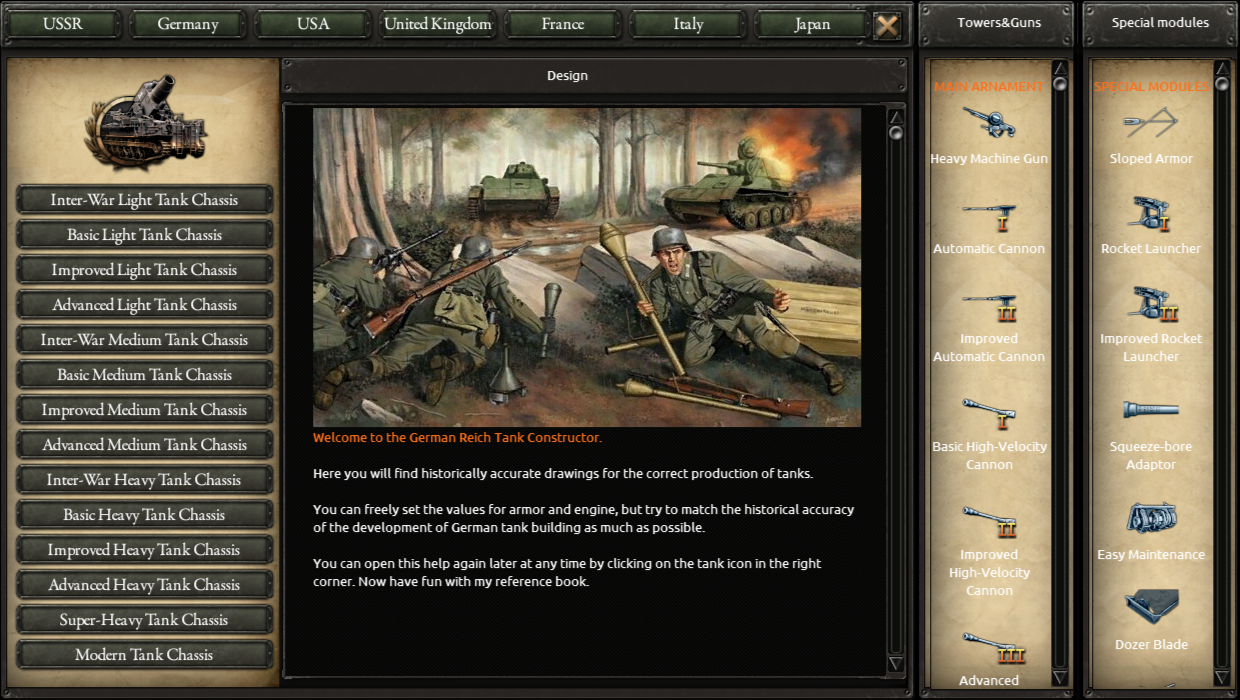Screen dimensions: 1240x700
Task: Select Super-Heavy Tank Chassis button
Action: tap(145, 620)
